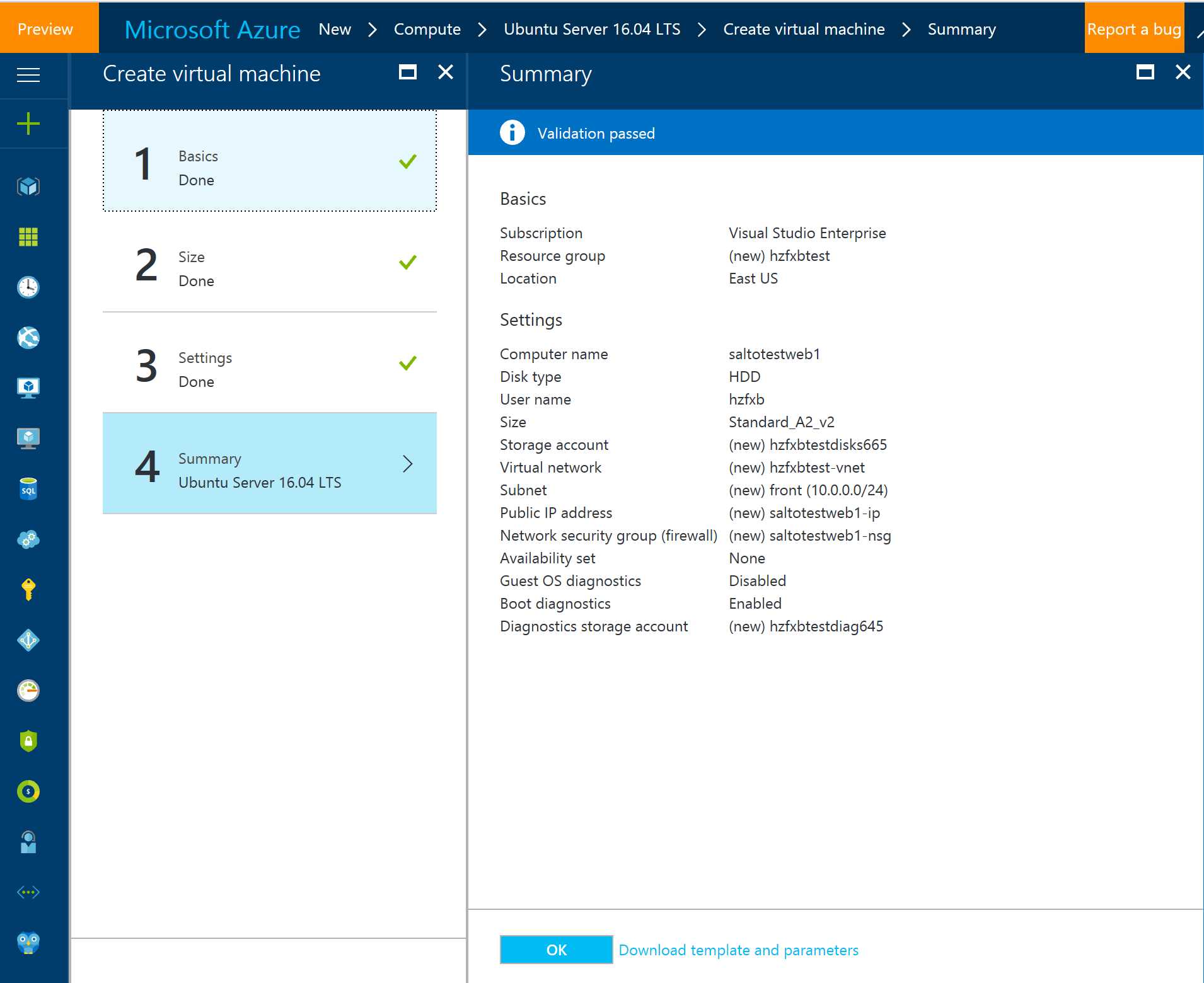The image size is (1204, 983).
Task: Open the owl icon at sidebar bottom
Action: point(28,943)
